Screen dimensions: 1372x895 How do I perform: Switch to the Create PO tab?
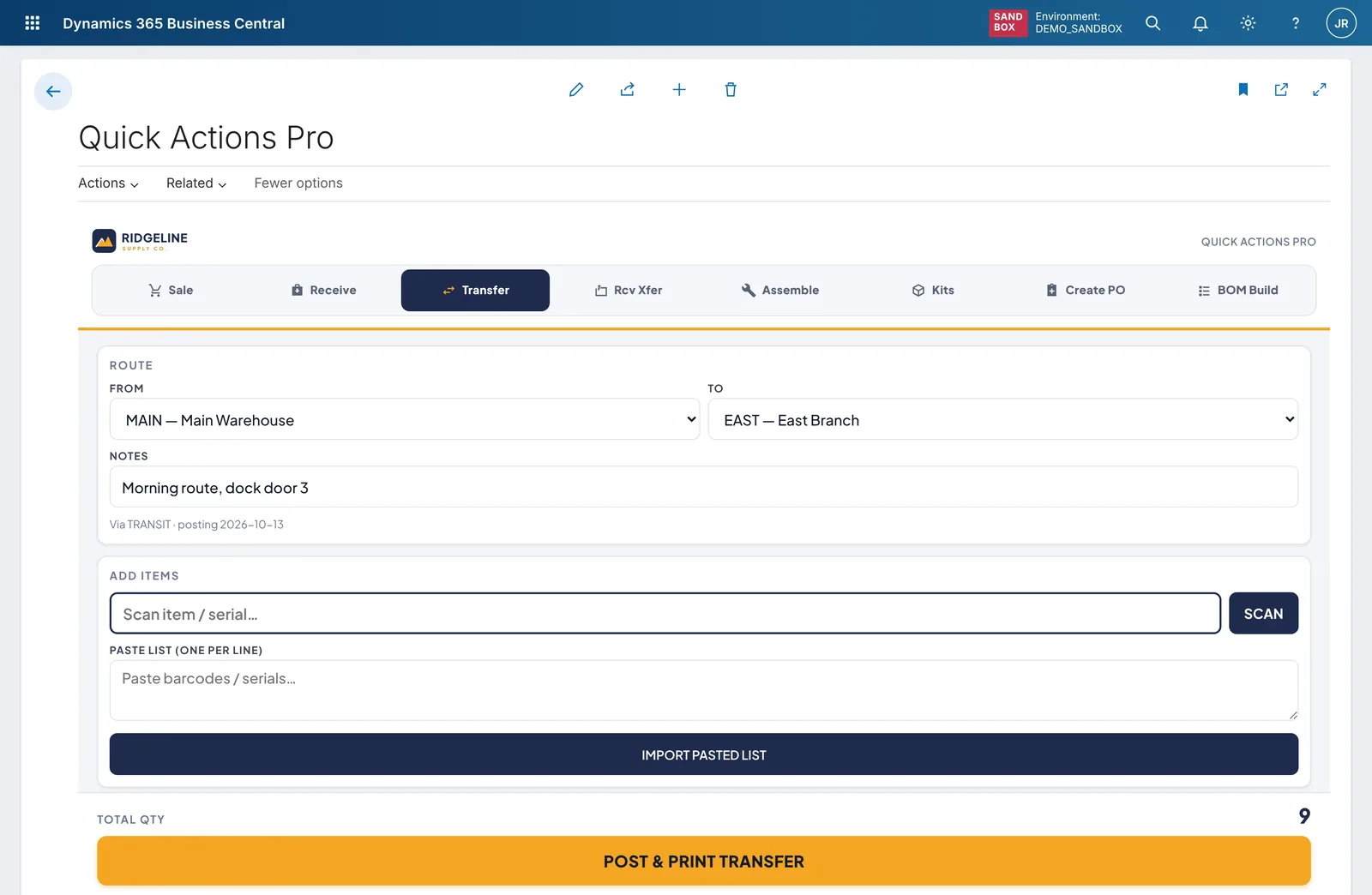(x=1085, y=290)
